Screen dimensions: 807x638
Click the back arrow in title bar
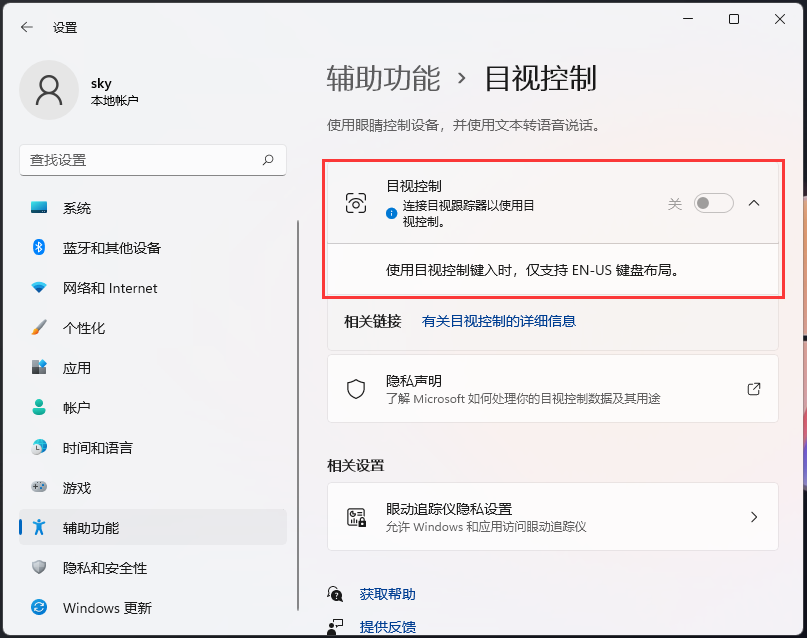point(27,27)
